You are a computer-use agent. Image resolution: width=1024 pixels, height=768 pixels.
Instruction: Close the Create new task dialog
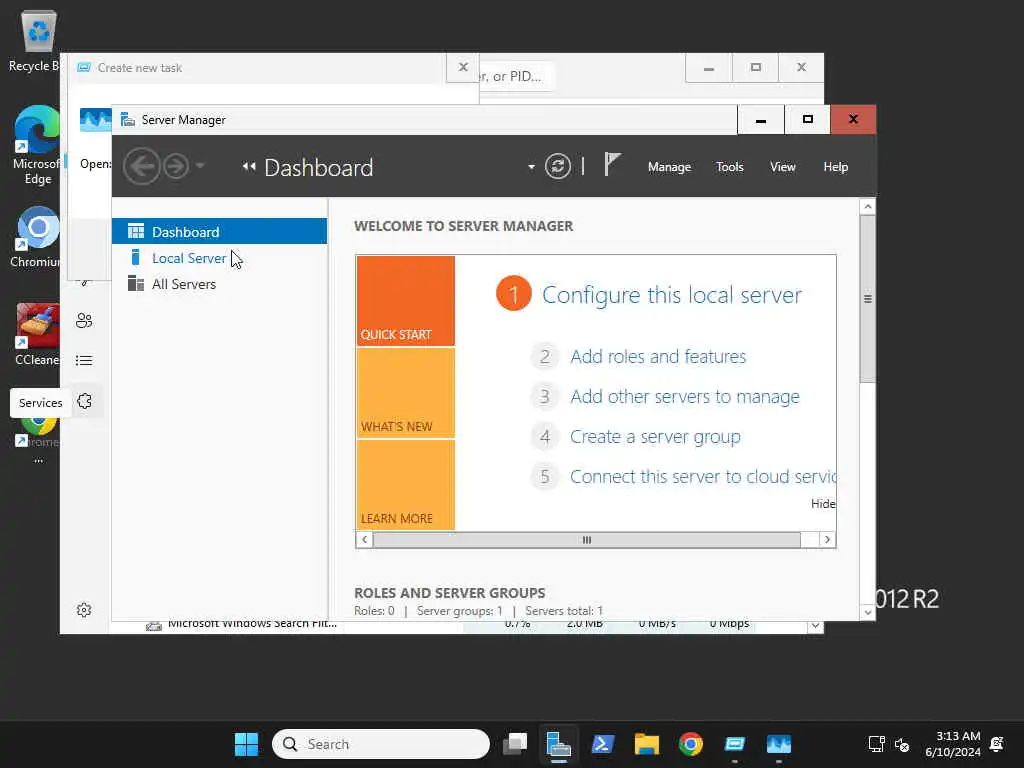[463, 67]
